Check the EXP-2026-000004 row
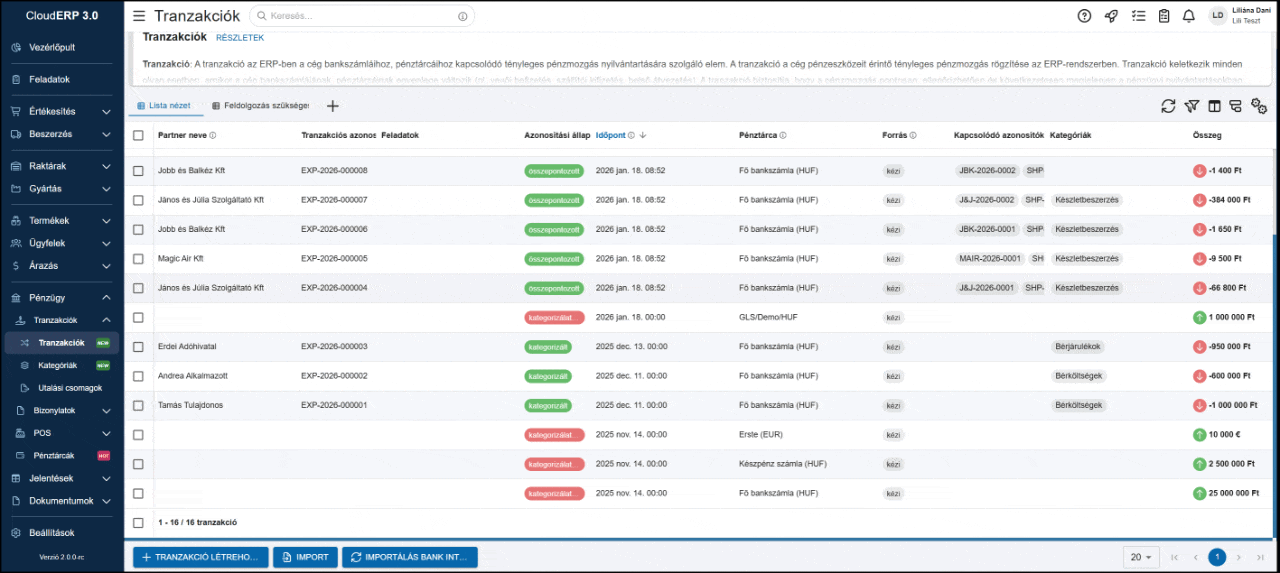The width and height of the screenshot is (1280, 573). tap(138, 288)
